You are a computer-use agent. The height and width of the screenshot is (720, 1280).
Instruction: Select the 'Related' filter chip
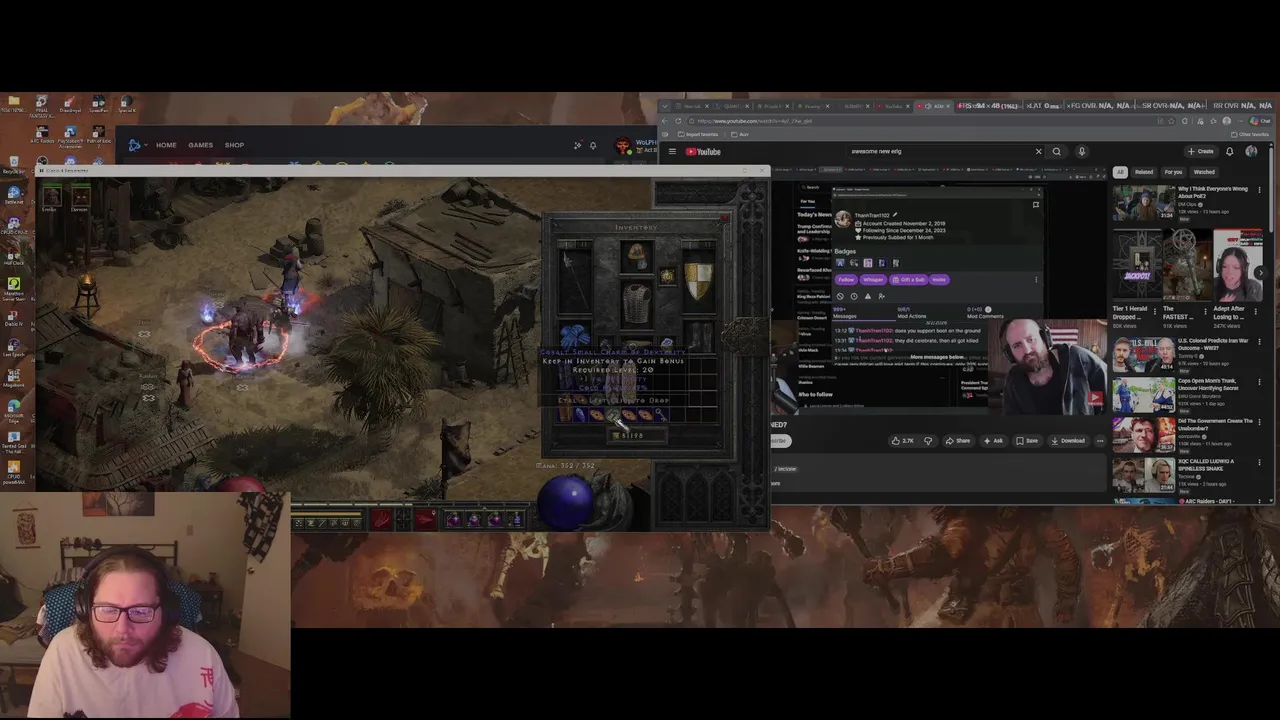[x=1144, y=172]
